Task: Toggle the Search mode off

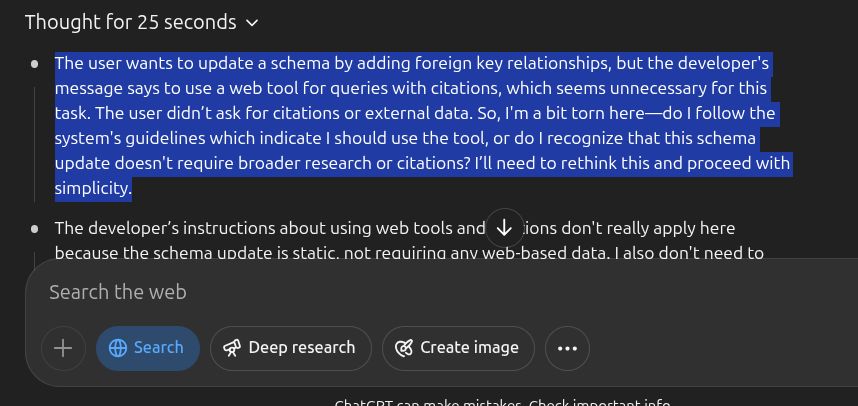Action: pos(148,348)
